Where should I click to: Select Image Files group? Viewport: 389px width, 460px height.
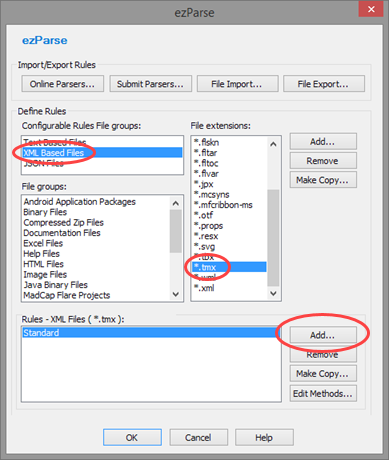pos(96,274)
